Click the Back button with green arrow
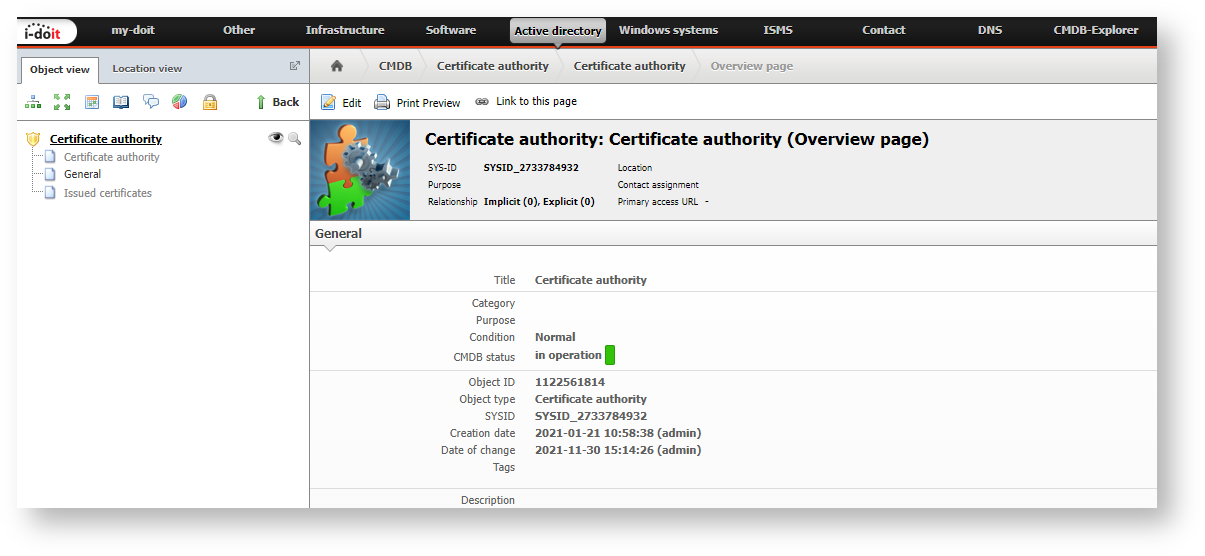Screen dimensions: 1205x556 click(x=277, y=102)
